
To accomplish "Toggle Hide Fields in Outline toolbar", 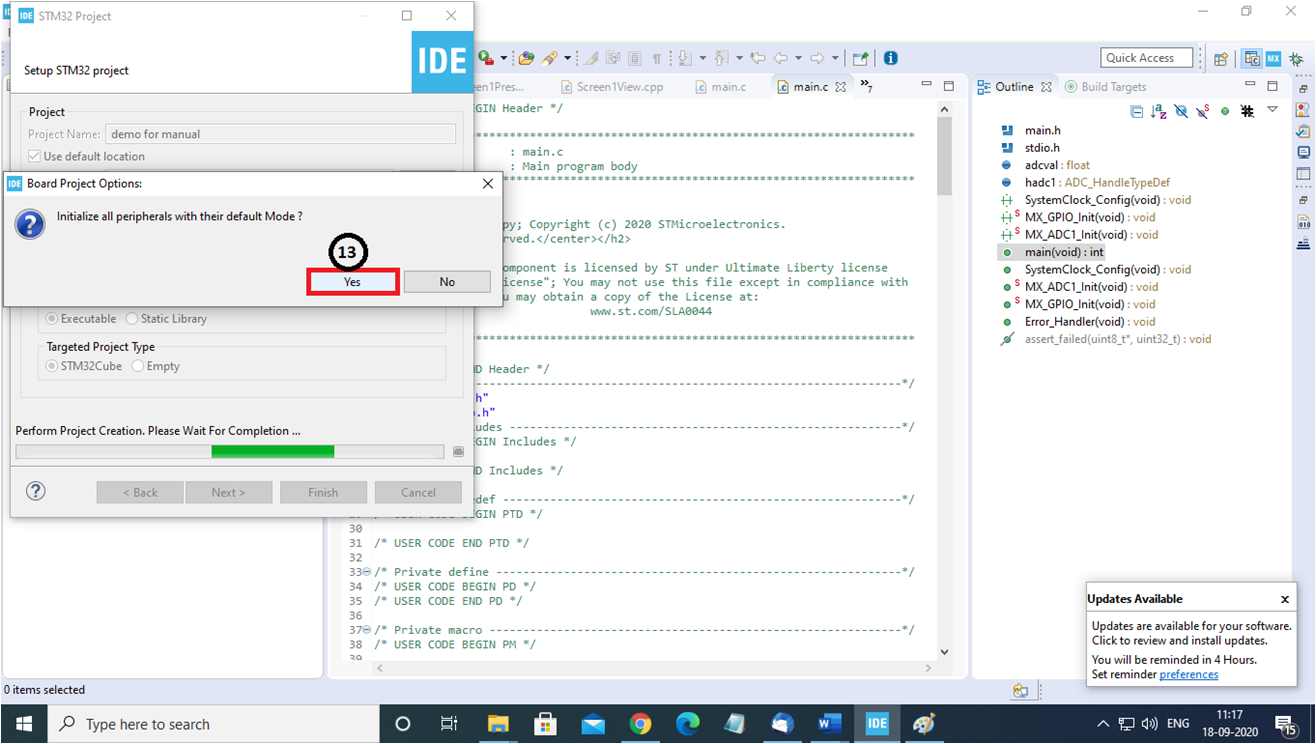I will 1182,111.
